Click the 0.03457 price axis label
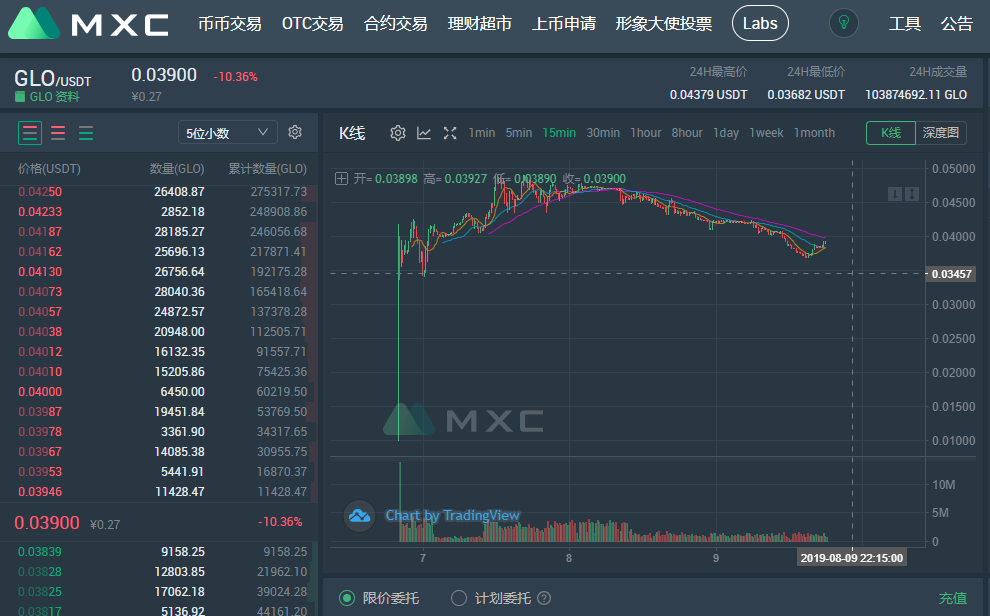 (x=951, y=274)
